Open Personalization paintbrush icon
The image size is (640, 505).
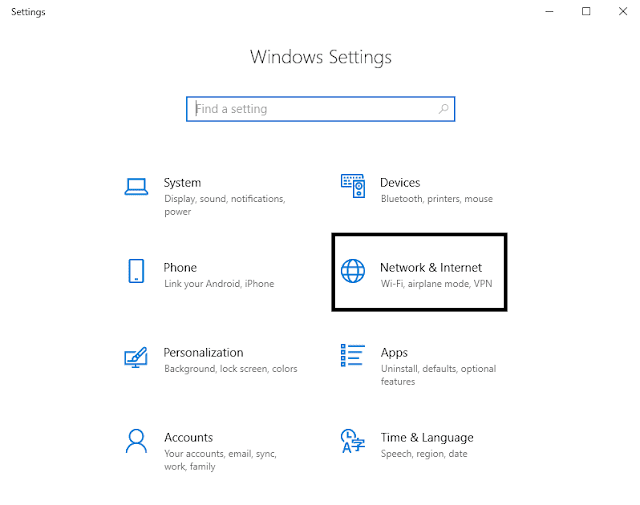[x=136, y=357]
